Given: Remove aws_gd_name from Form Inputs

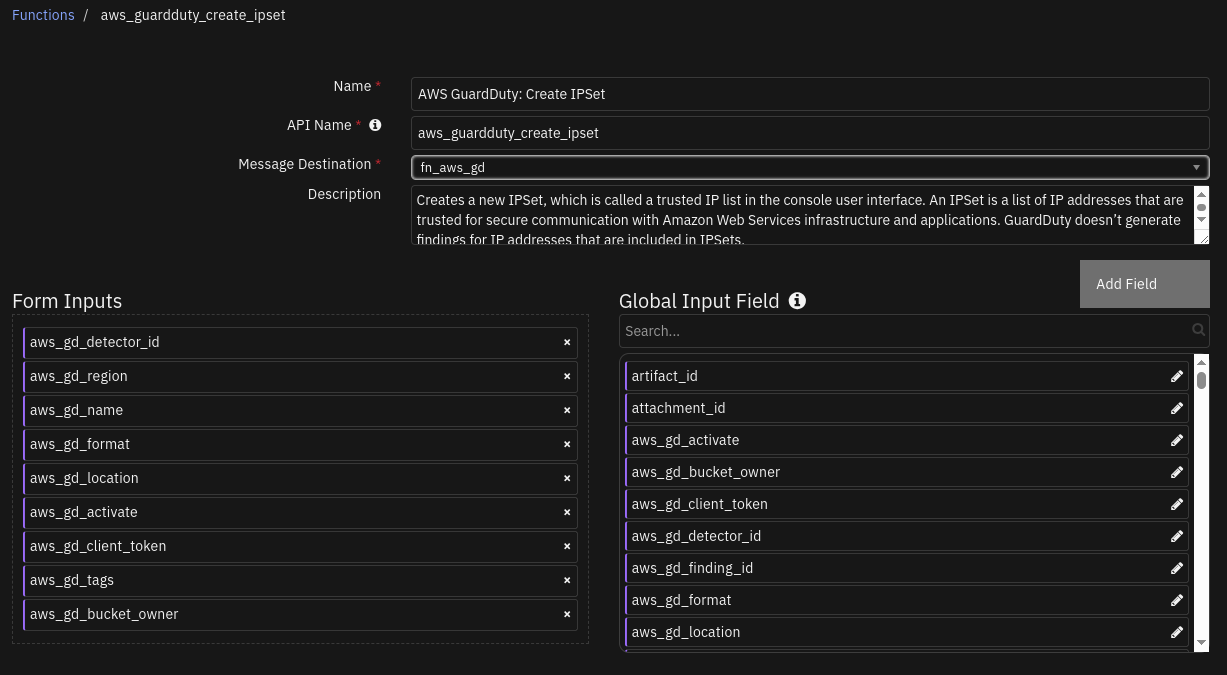Looking at the screenshot, I should pyautogui.click(x=567, y=410).
